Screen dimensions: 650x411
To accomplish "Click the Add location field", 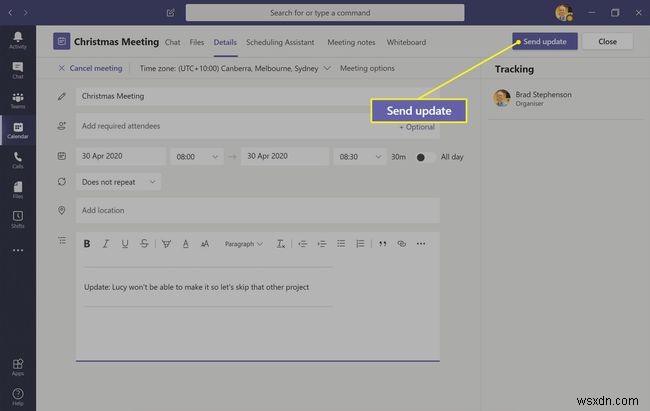I will pos(258,211).
